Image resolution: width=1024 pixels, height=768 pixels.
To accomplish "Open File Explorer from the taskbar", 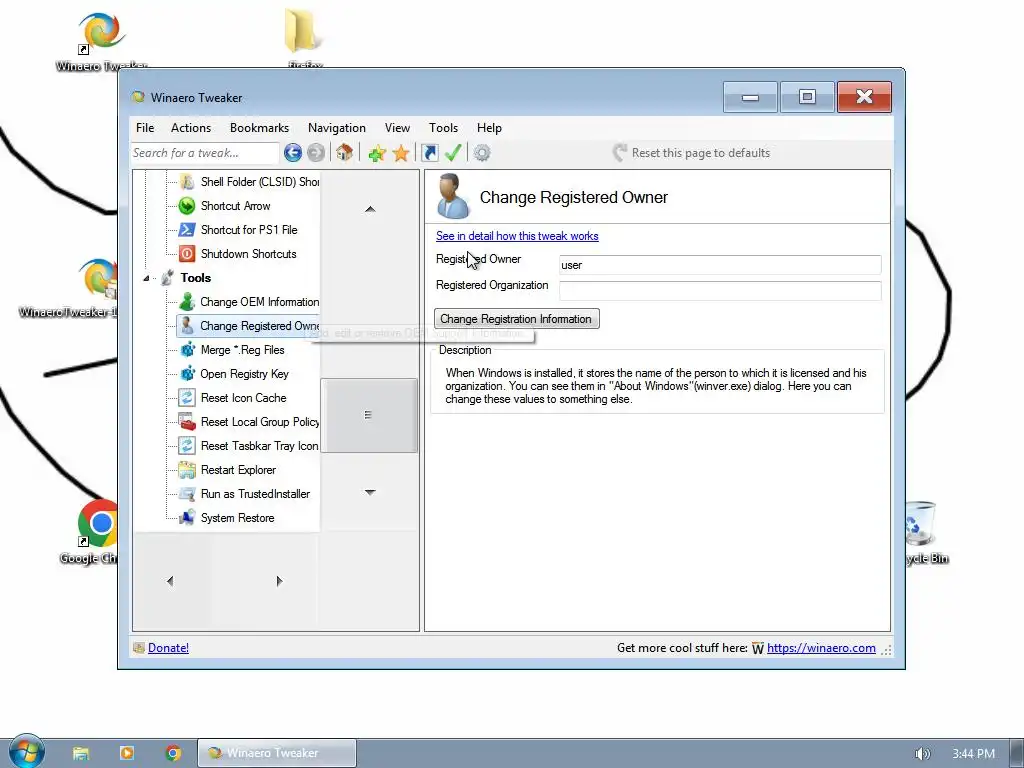I will point(81,753).
